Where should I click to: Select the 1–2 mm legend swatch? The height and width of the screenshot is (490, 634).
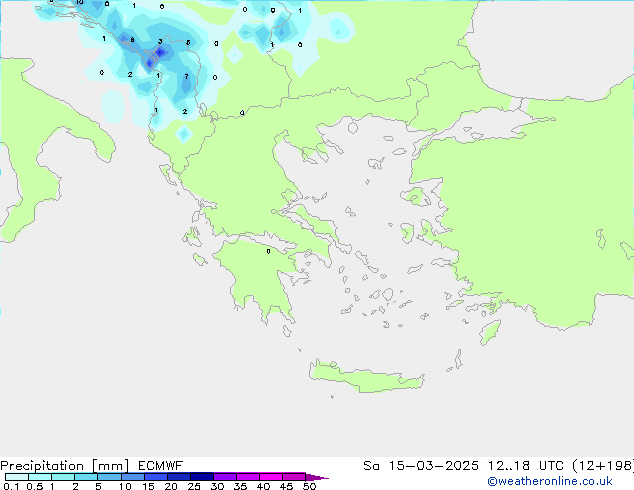point(63,477)
